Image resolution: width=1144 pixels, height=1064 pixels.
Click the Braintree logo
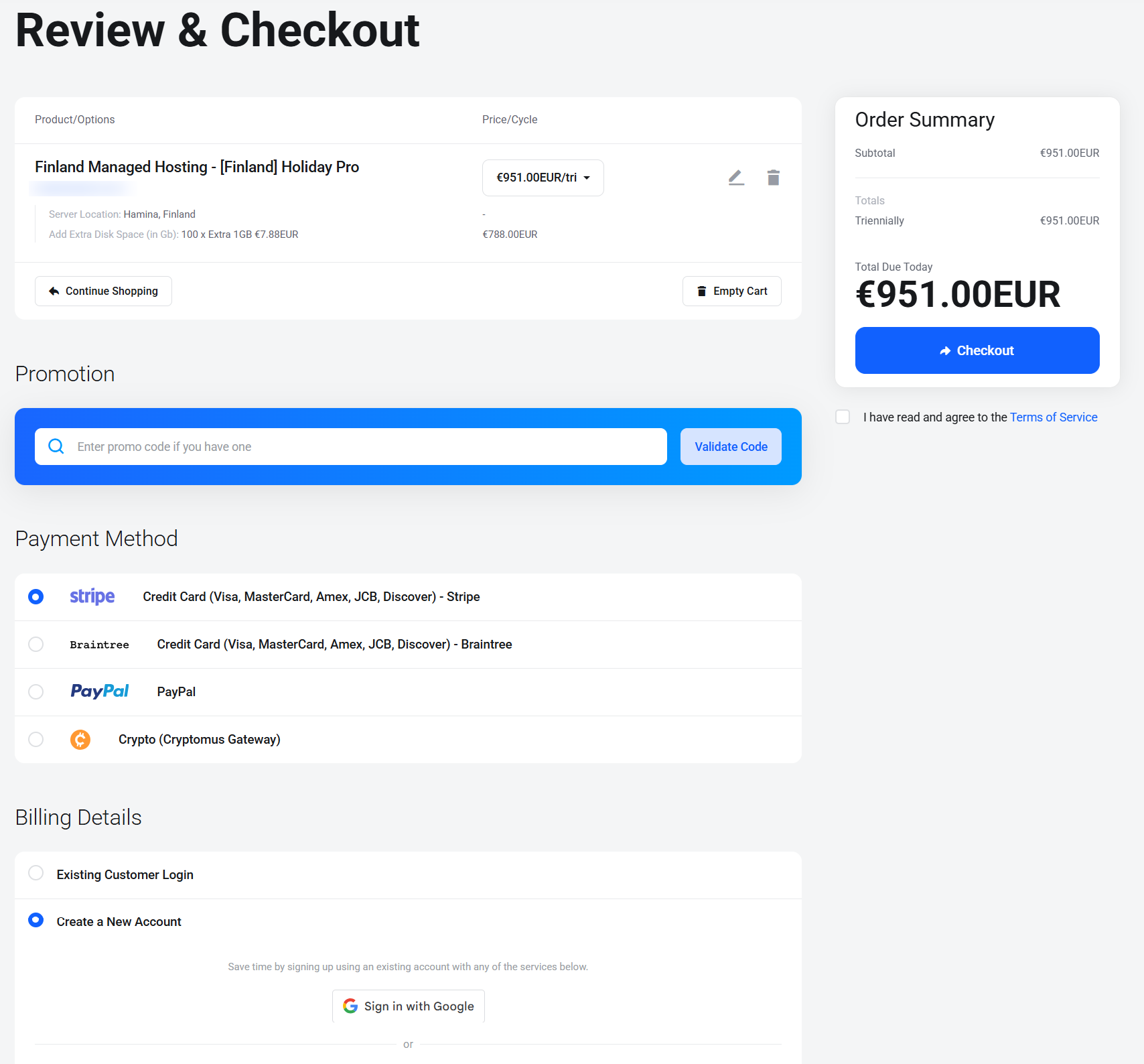point(99,645)
